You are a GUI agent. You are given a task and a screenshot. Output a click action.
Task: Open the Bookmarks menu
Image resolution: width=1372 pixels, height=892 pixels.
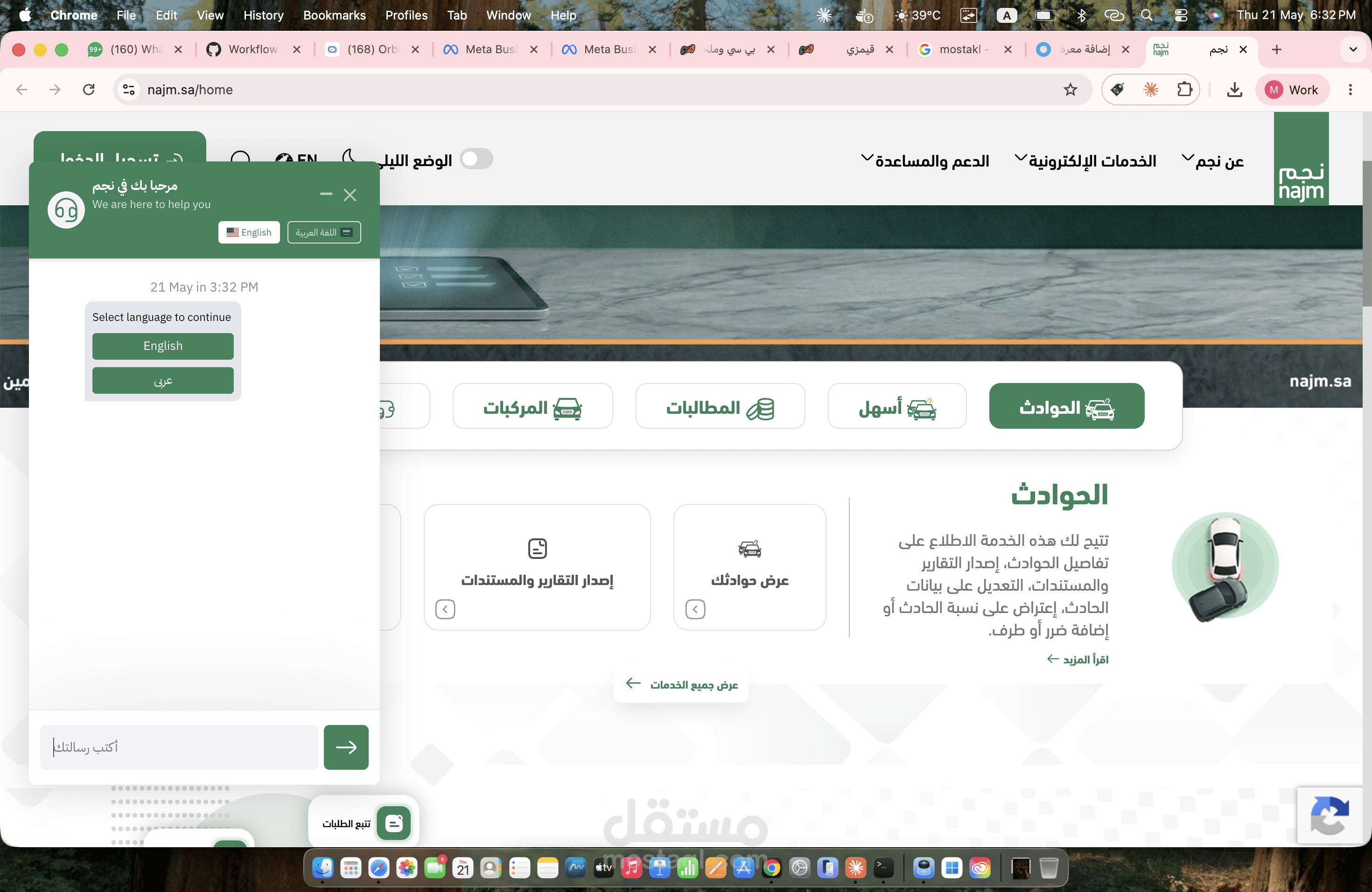[334, 15]
